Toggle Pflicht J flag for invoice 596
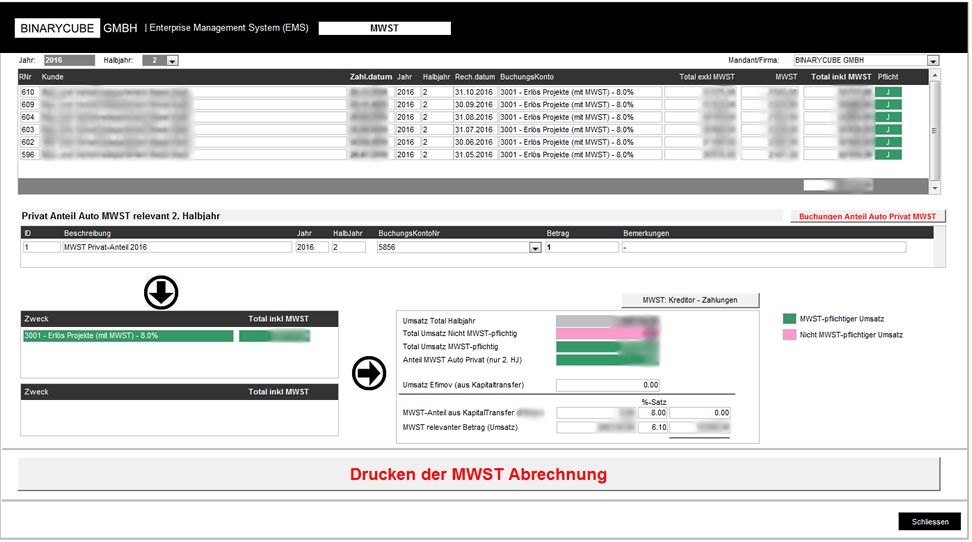Viewport: 972px width, 542px height. [x=888, y=155]
